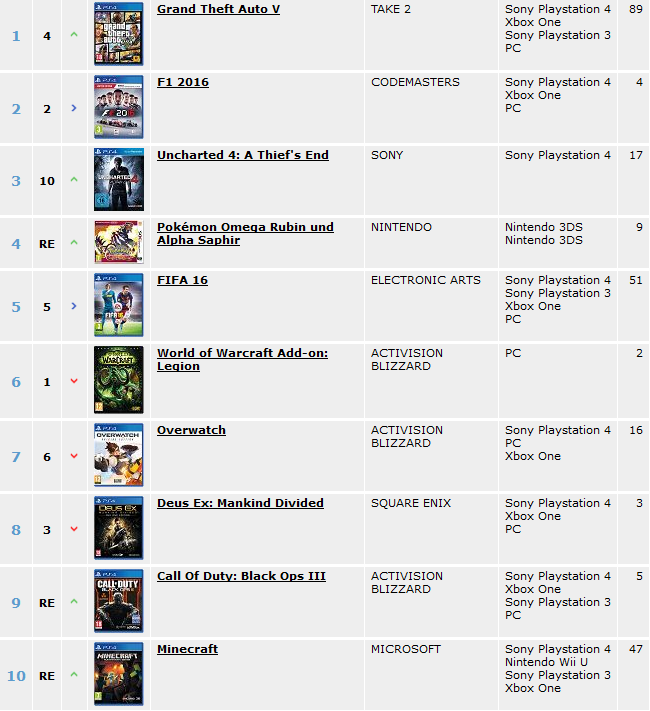Open the Minecraft title link
650x711 pixels.
(x=187, y=649)
